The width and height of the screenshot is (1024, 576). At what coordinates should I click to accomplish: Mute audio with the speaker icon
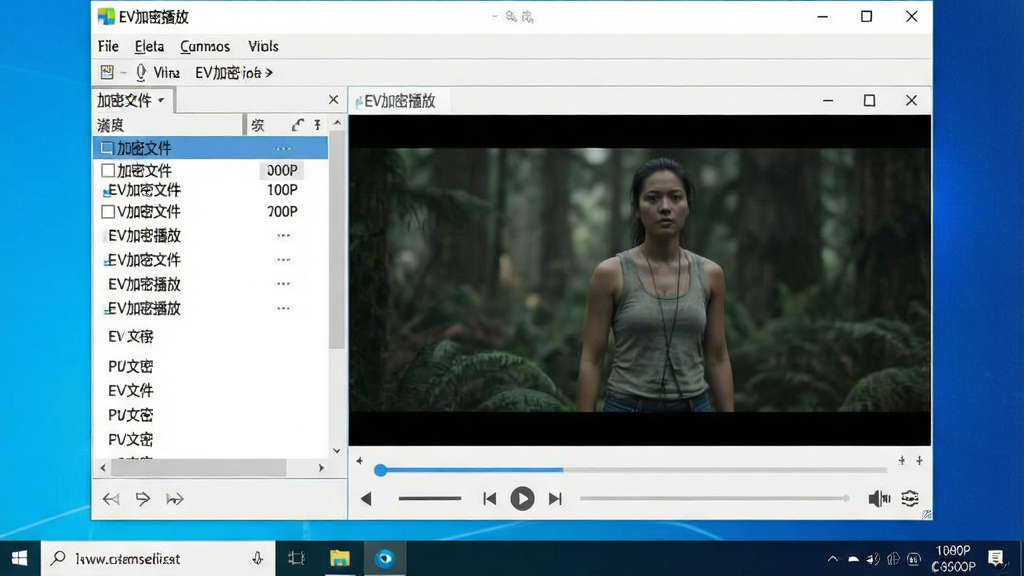pyautogui.click(x=879, y=498)
